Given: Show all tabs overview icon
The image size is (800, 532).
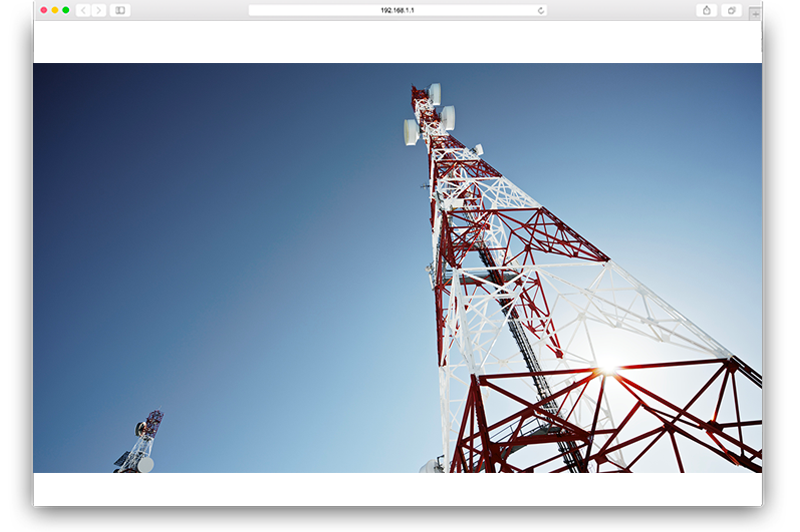Looking at the screenshot, I should click(x=731, y=10).
